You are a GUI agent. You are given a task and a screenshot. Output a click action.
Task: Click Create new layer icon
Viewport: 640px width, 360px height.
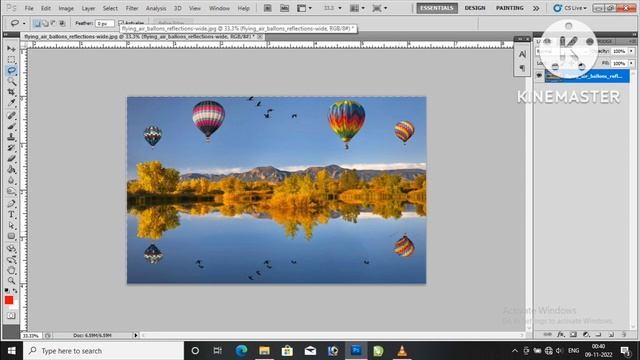[611, 334]
